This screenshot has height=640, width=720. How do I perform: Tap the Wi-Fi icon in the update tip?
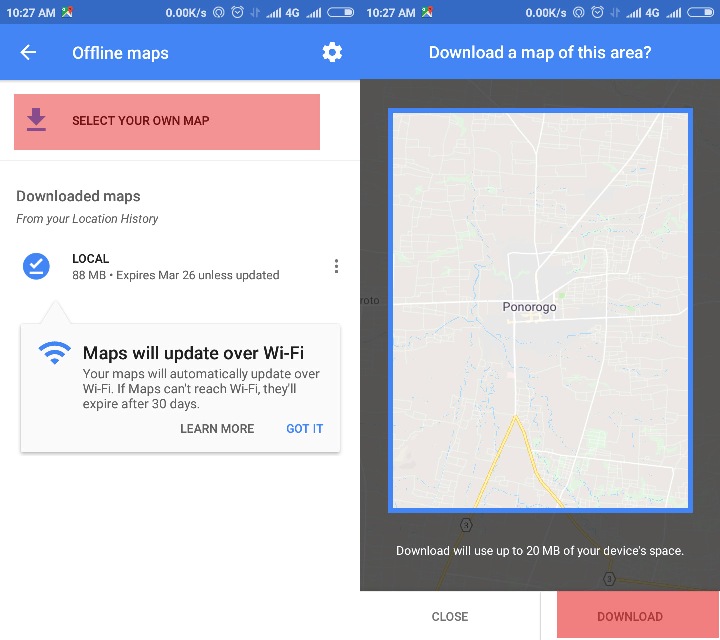click(x=55, y=353)
